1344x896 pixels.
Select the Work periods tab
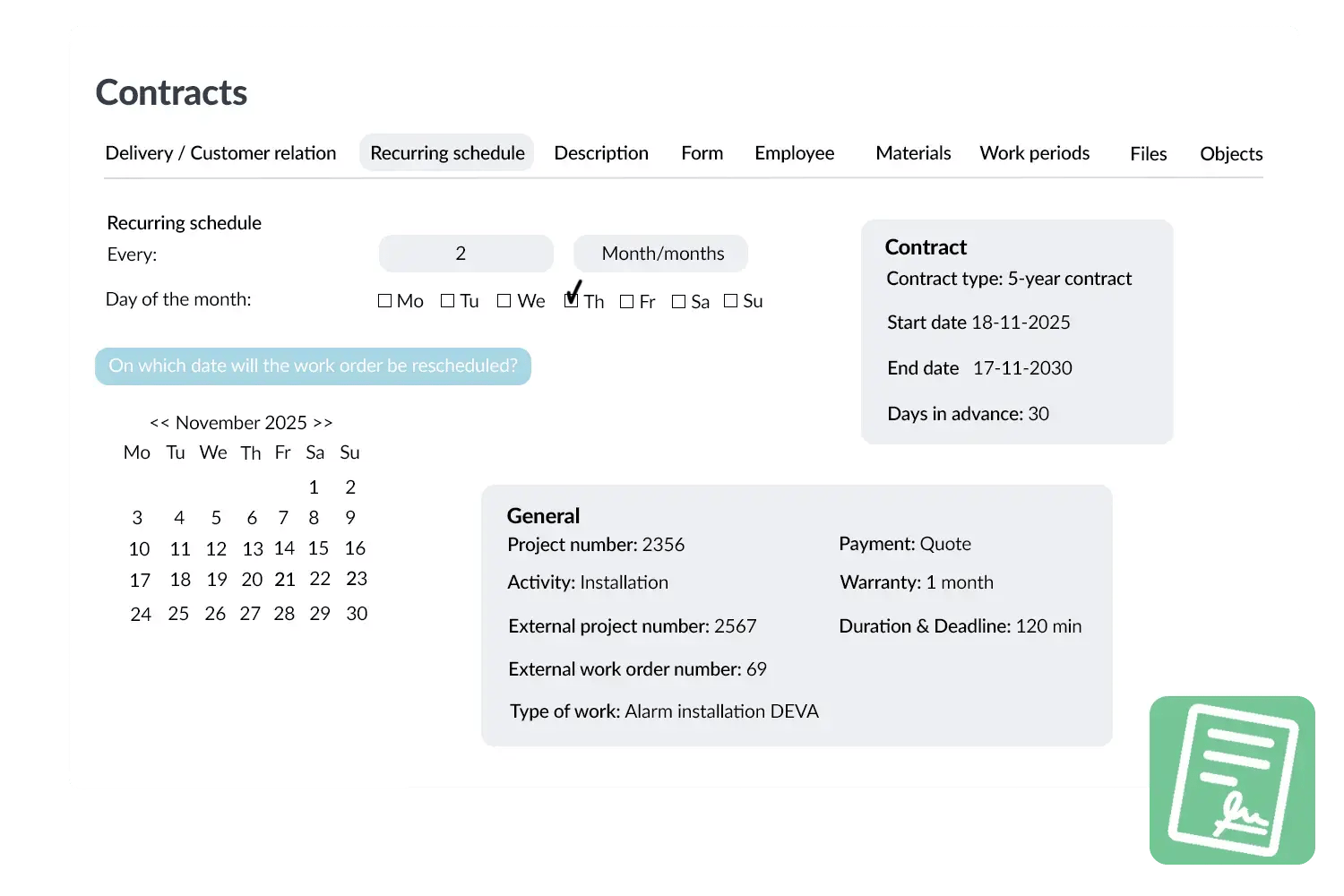pyautogui.click(x=1035, y=153)
